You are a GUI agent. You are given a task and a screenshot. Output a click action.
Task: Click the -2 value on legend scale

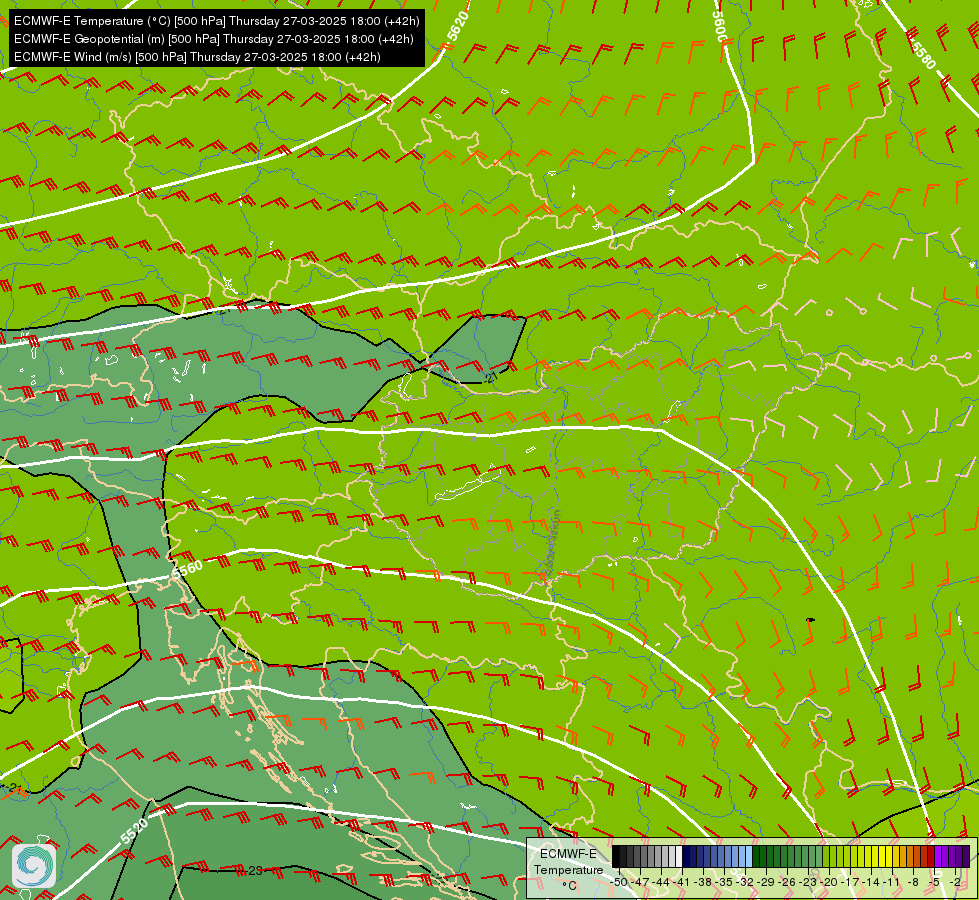click(955, 882)
